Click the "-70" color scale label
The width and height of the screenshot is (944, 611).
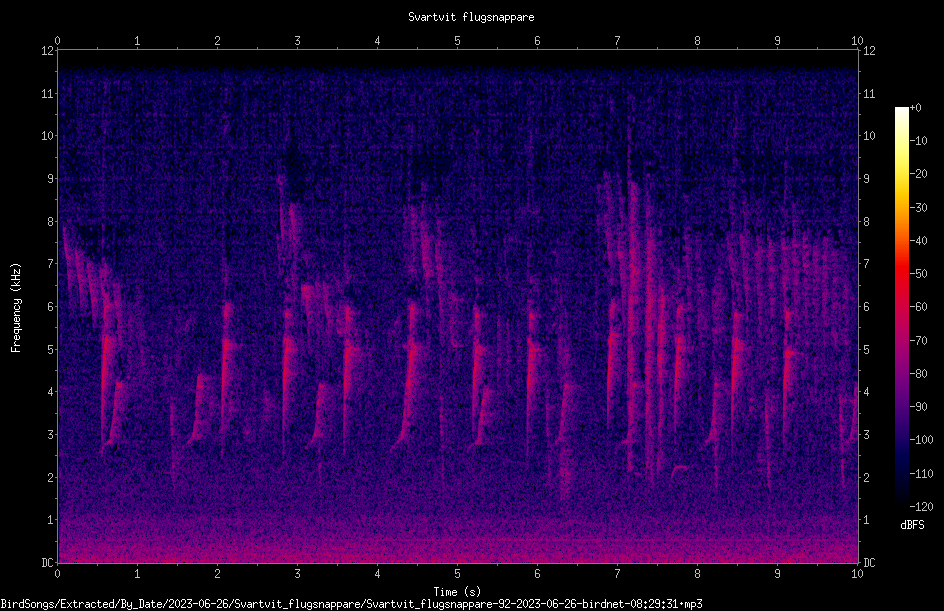click(x=919, y=341)
